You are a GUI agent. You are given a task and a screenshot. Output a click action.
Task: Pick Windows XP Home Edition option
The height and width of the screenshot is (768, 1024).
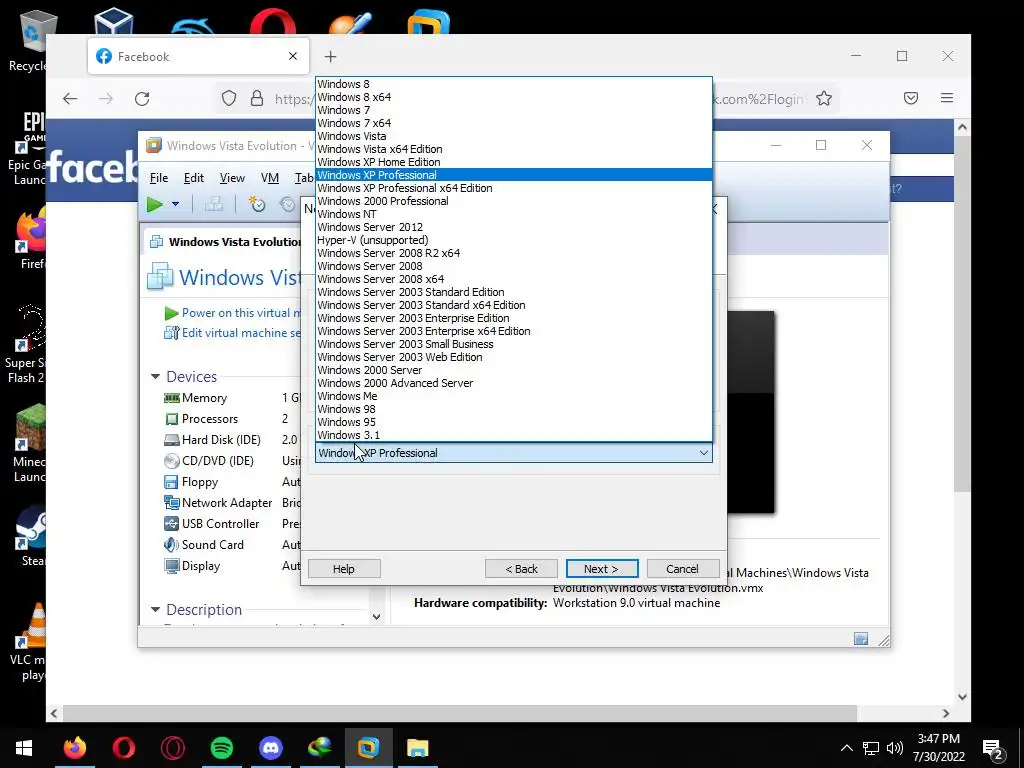click(x=513, y=162)
